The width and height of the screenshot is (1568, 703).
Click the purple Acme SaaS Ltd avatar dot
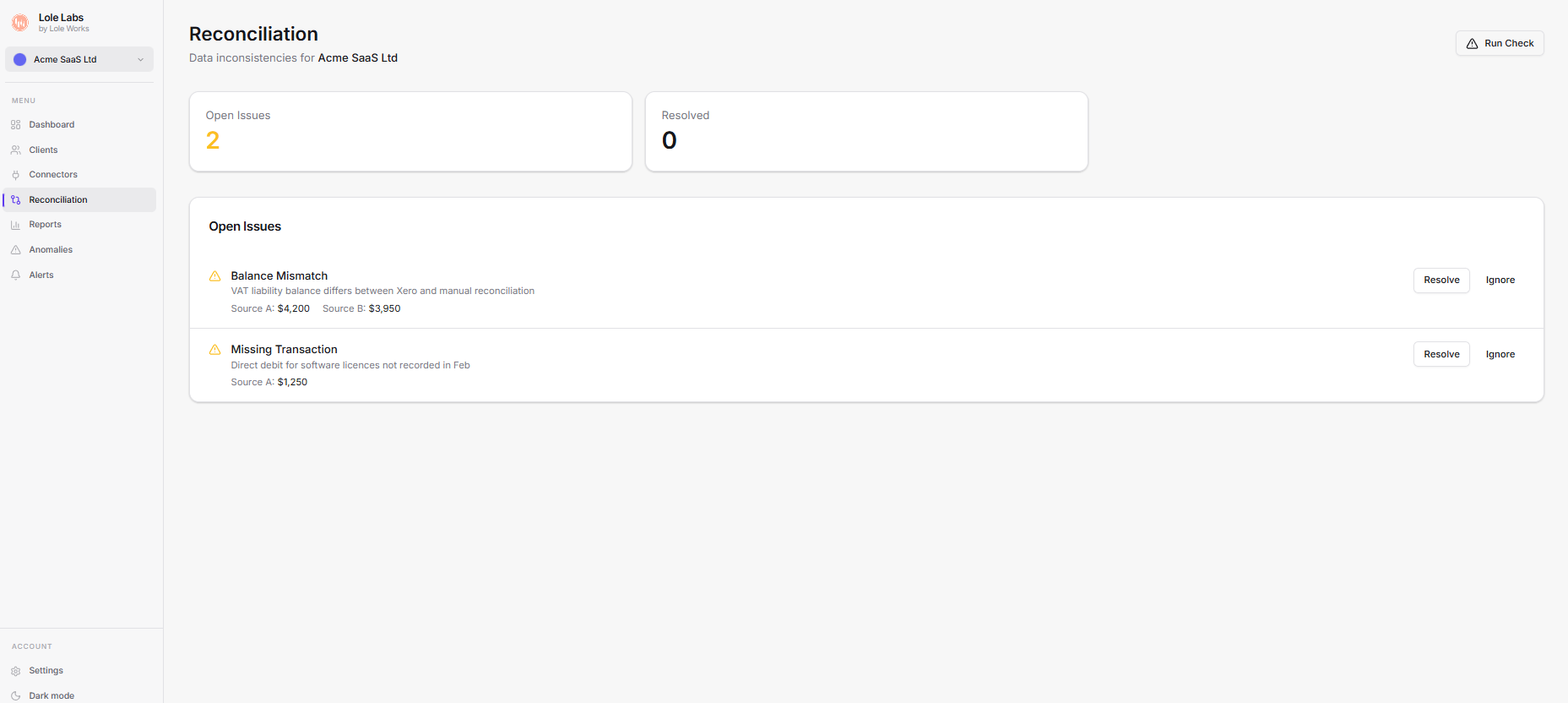20,59
